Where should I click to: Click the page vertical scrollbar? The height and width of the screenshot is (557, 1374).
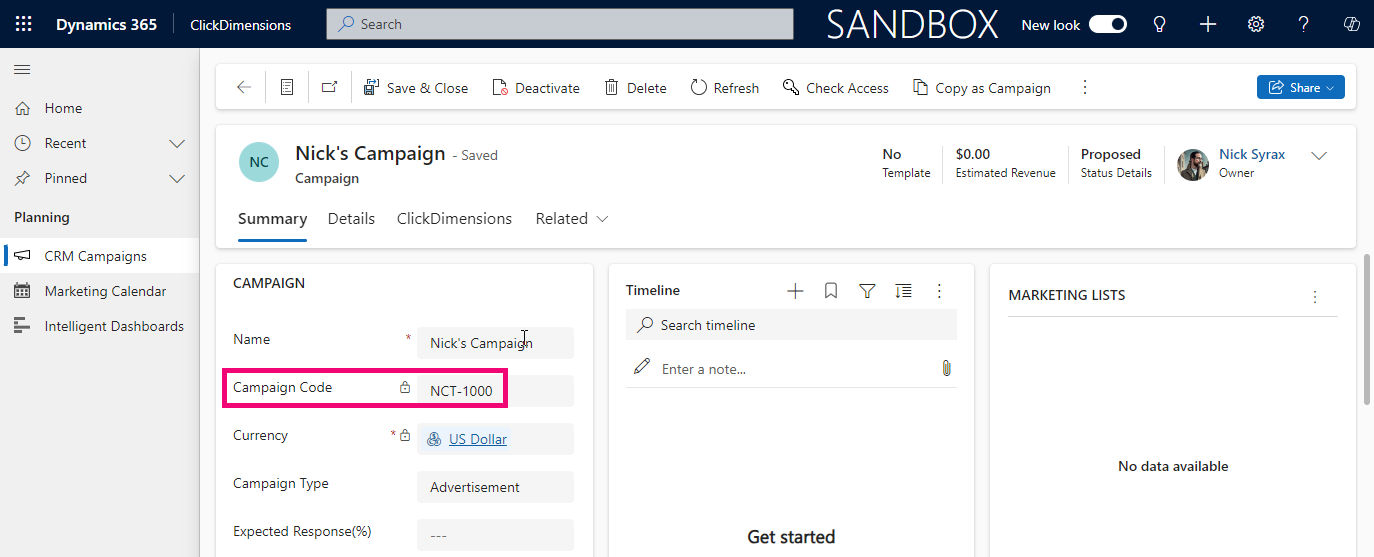tap(1367, 329)
